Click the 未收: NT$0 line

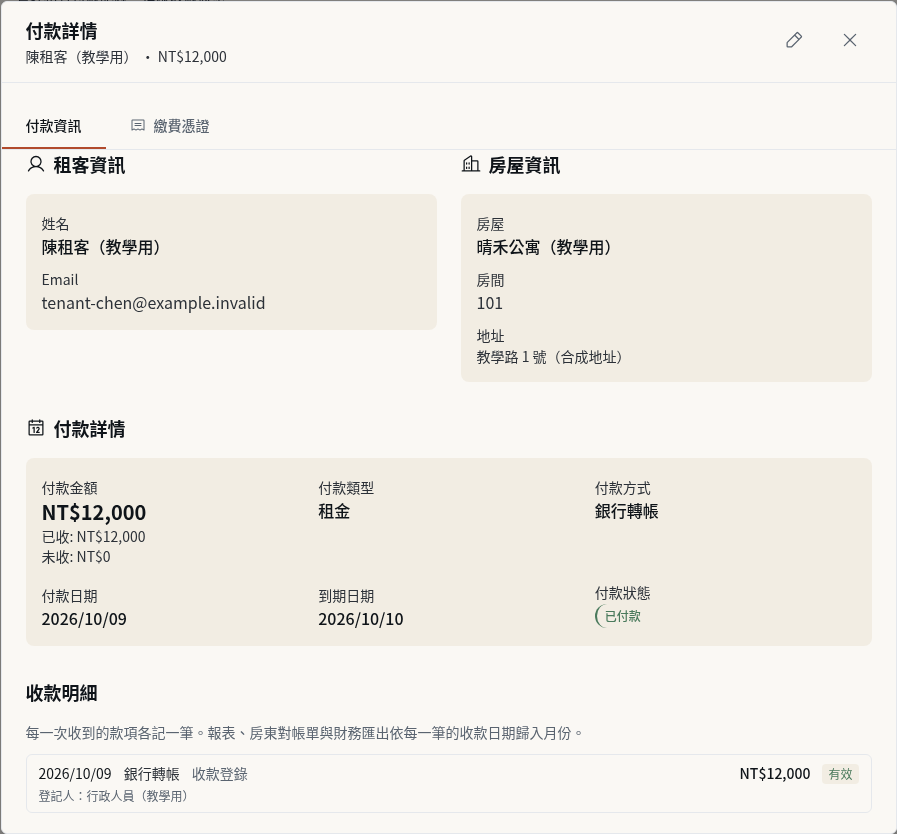point(76,557)
